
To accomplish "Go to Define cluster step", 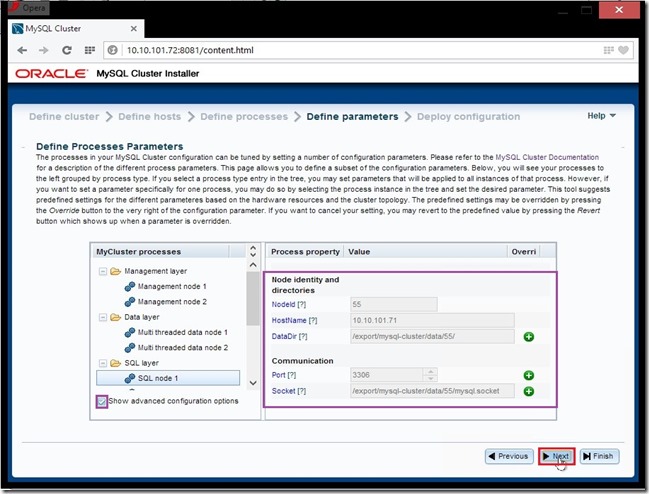I will [64, 117].
